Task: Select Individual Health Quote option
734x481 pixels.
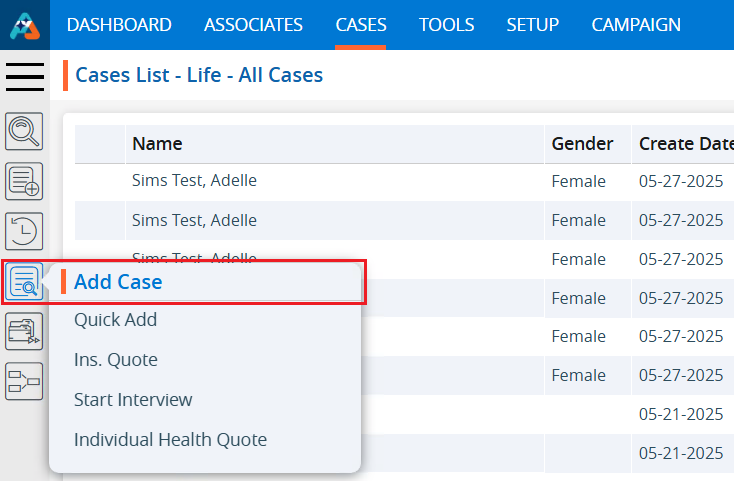Action: 170,439
